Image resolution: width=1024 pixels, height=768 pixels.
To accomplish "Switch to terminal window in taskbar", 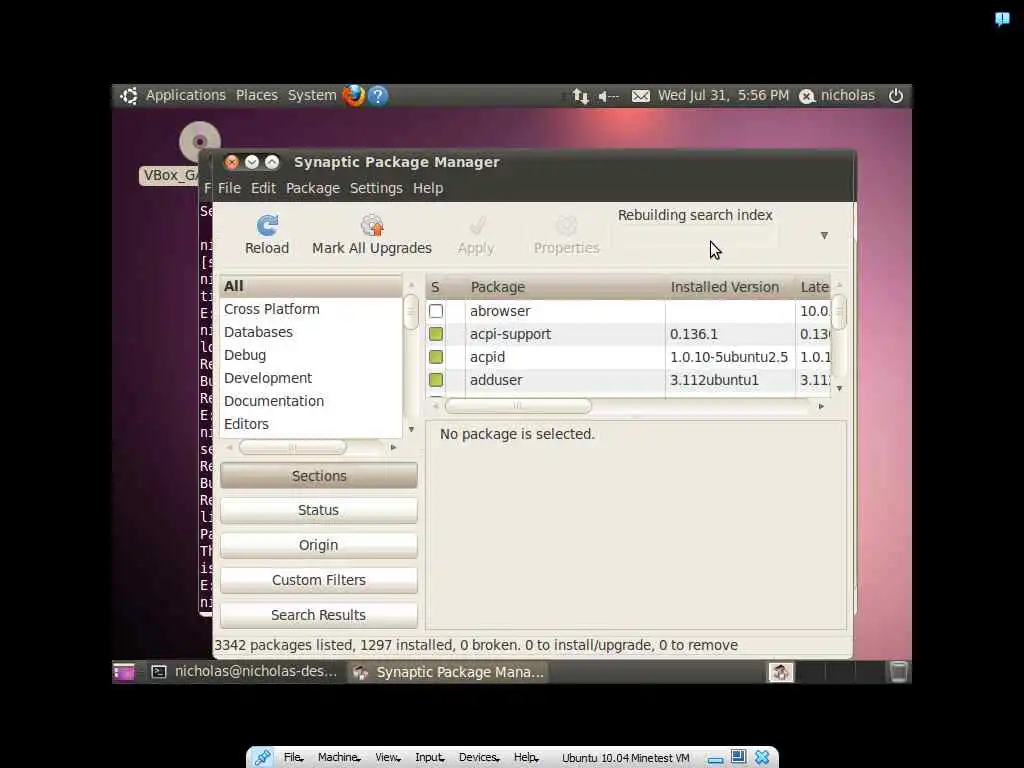I will (244, 672).
